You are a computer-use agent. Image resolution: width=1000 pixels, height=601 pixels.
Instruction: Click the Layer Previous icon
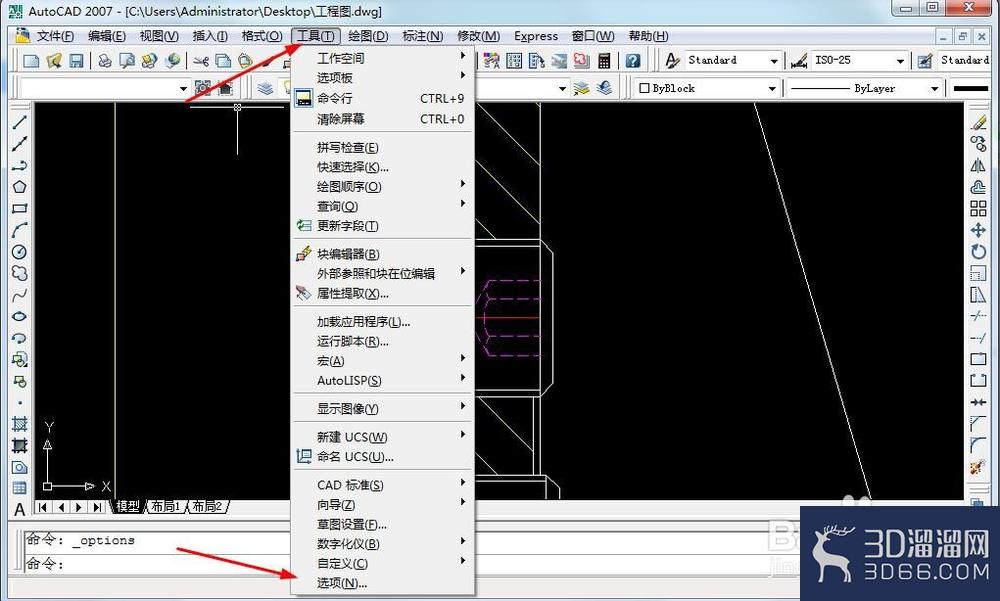pos(604,88)
